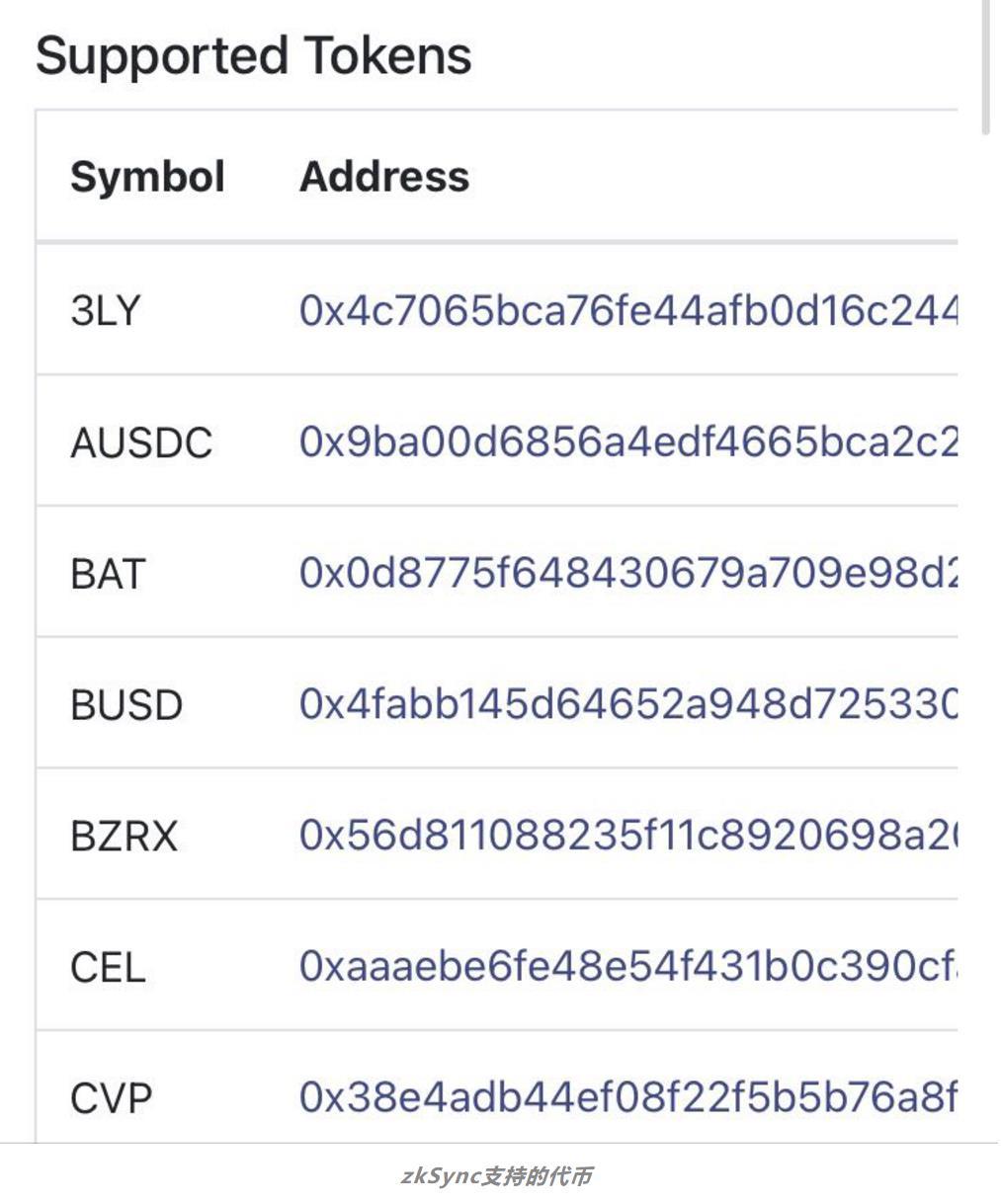Open the AUSDC token address link
The height and width of the screenshot is (1204, 1001).
[627, 441]
